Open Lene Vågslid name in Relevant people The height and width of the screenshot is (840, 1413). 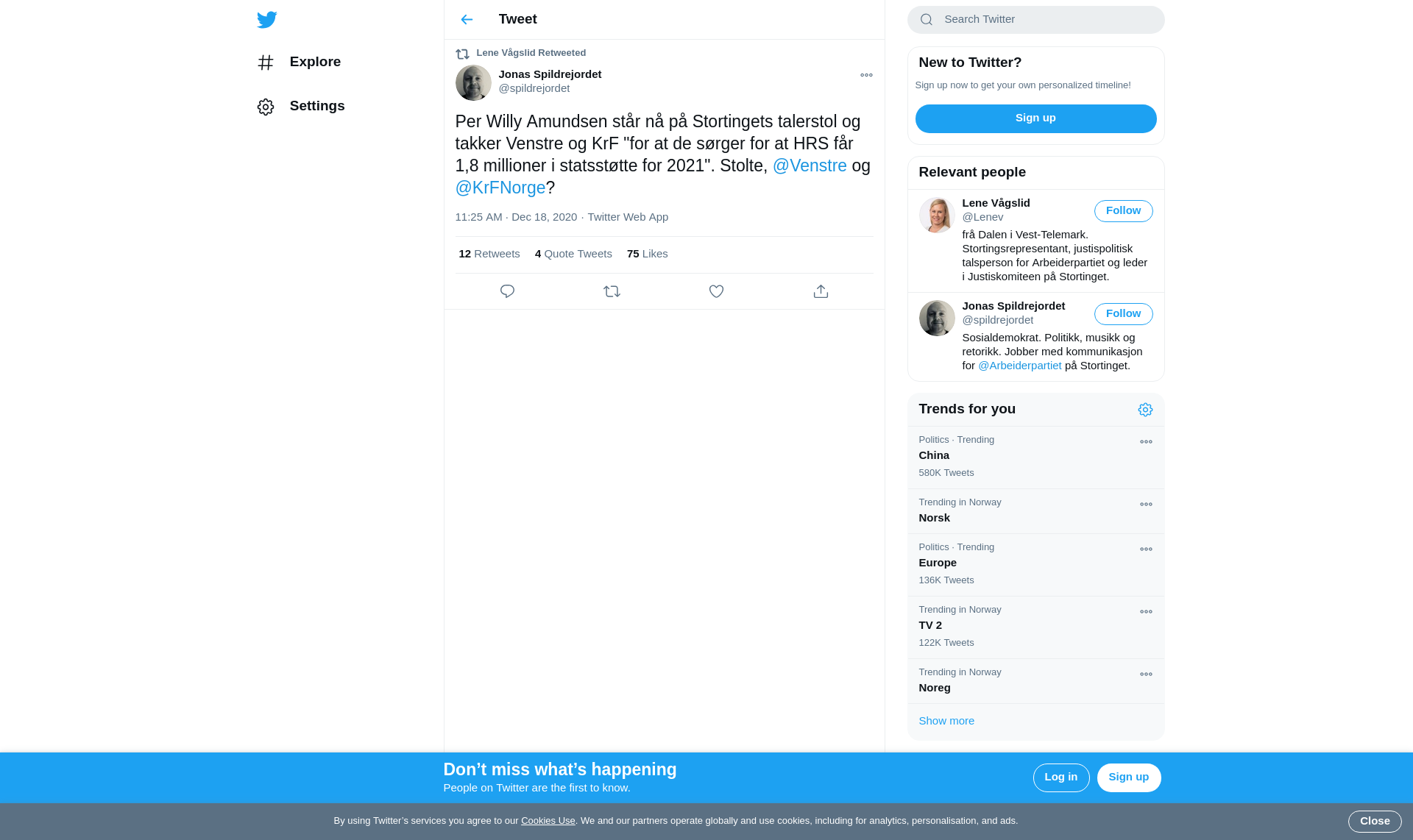(x=996, y=203)
